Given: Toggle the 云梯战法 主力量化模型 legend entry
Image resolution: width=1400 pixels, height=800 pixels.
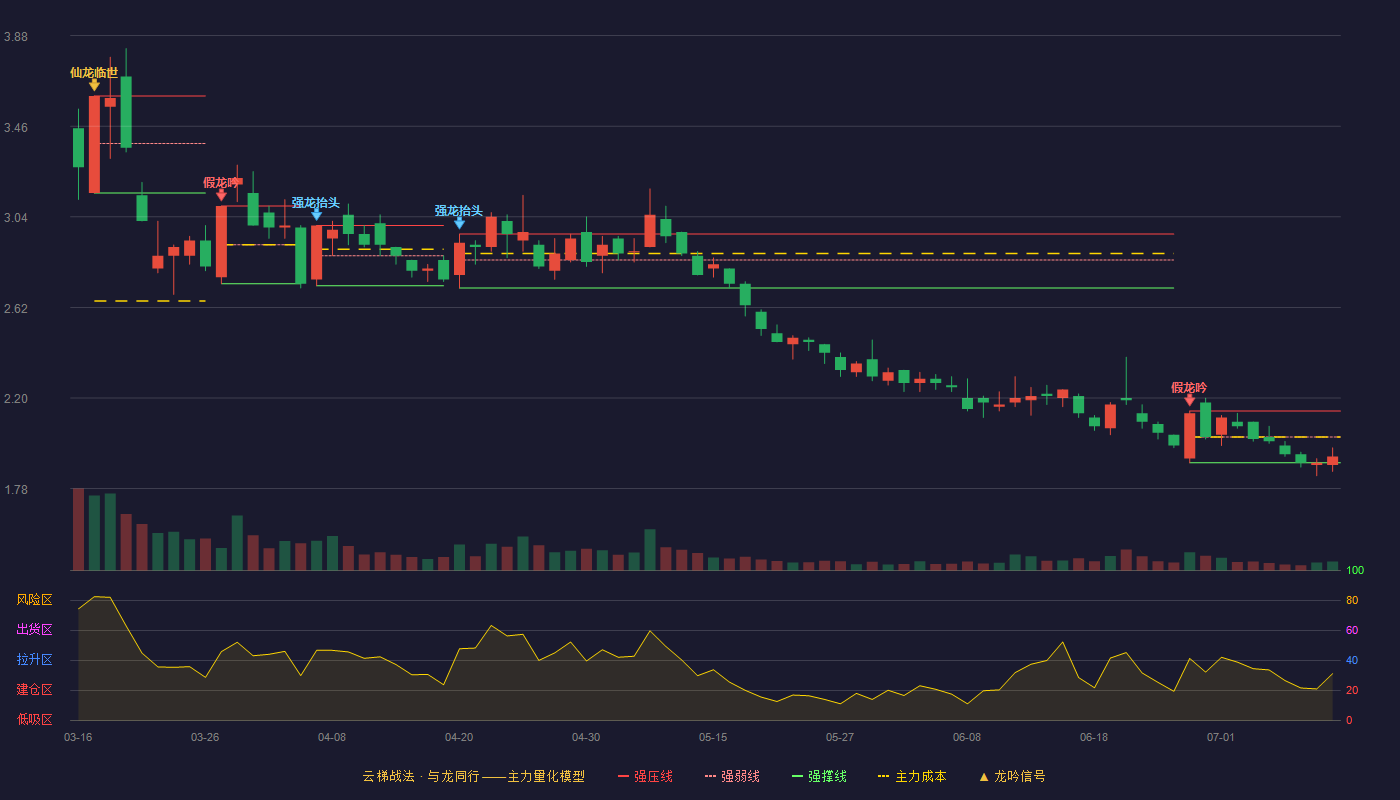Looking at the screenshot, I should click(x=473, y=776).
